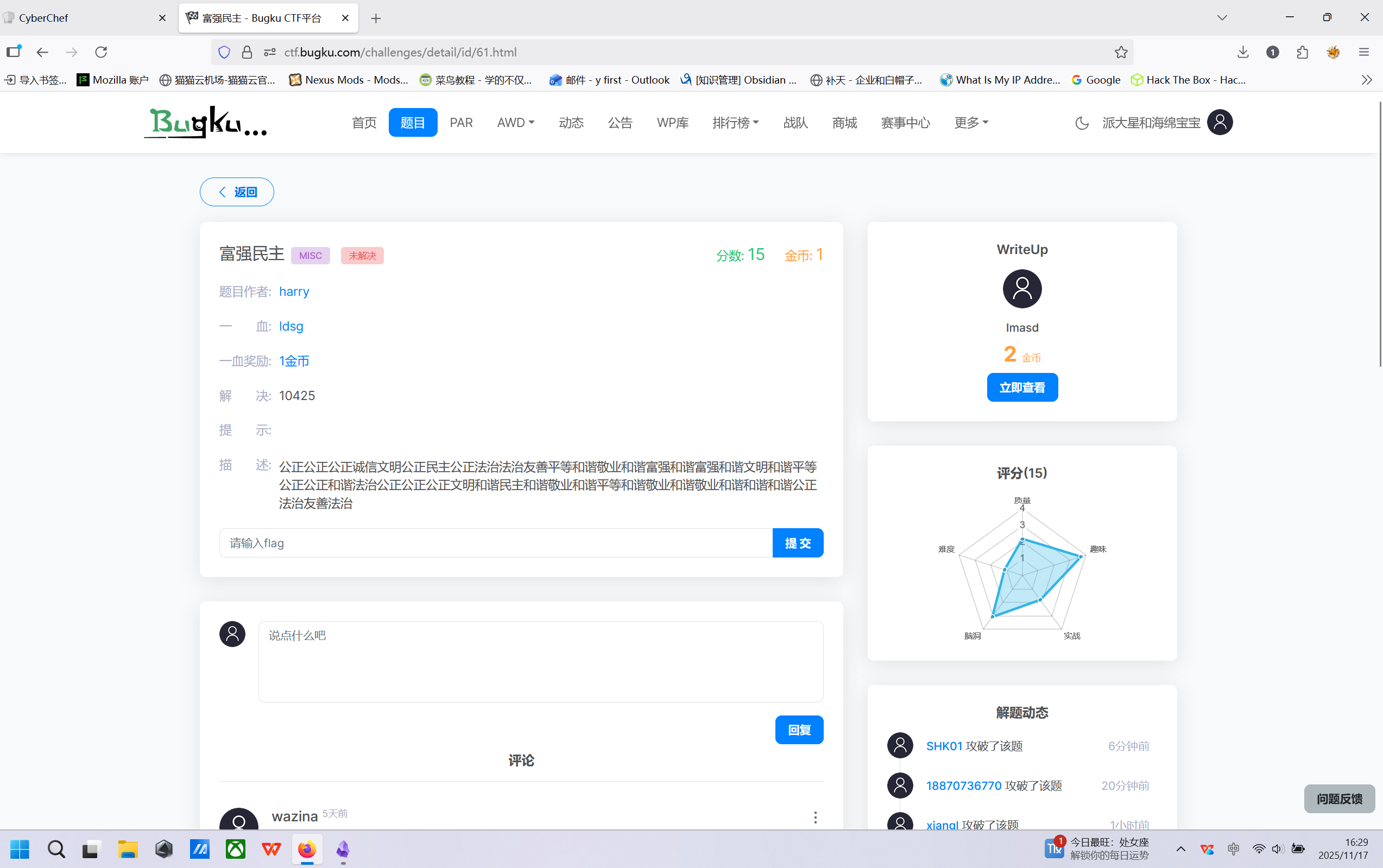Screen dimensions: 1383x868
Task: Select 首页 in the navigation menu
Action: [363, 122]
